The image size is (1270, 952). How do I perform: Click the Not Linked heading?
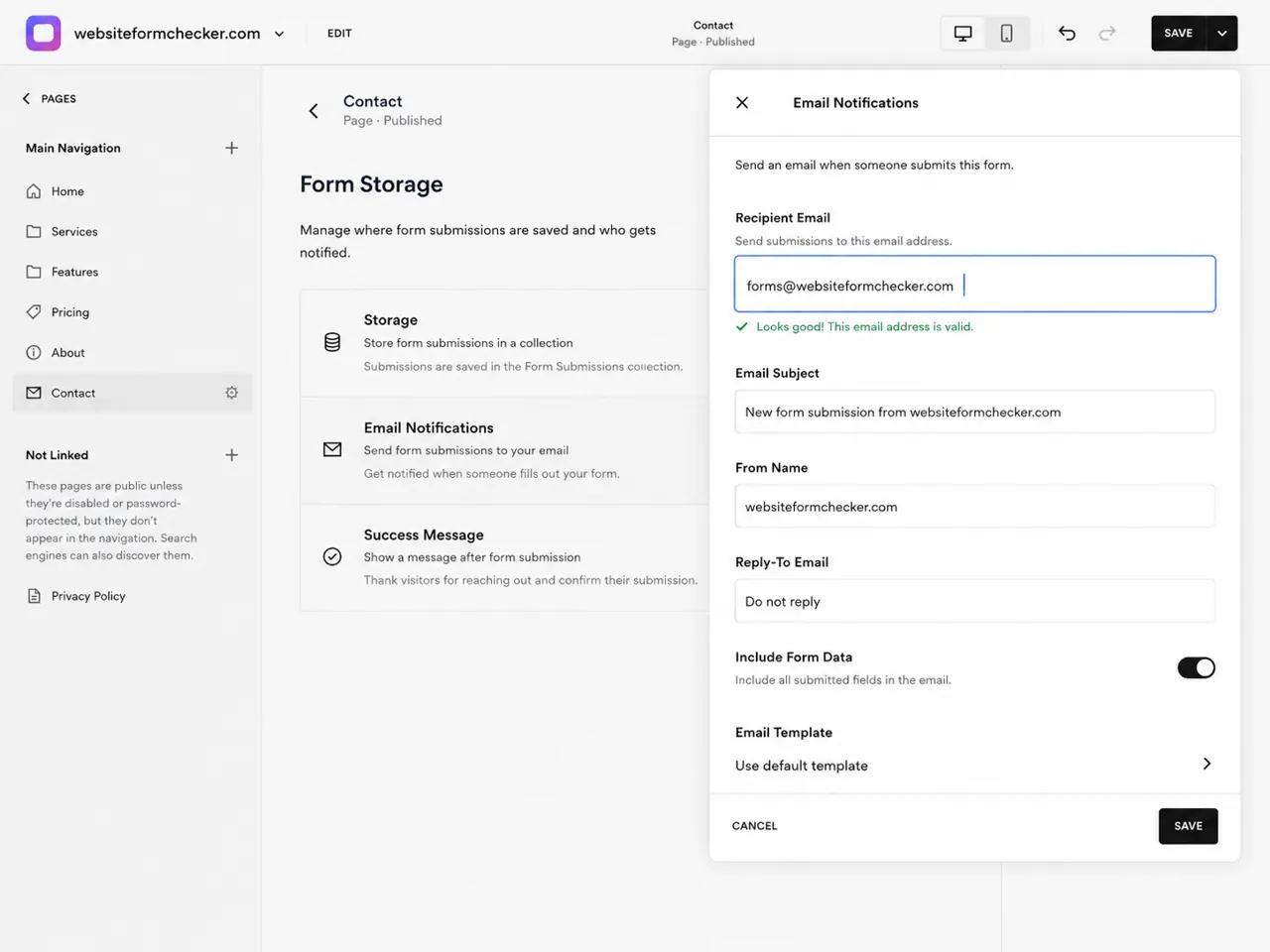[57, 455]
